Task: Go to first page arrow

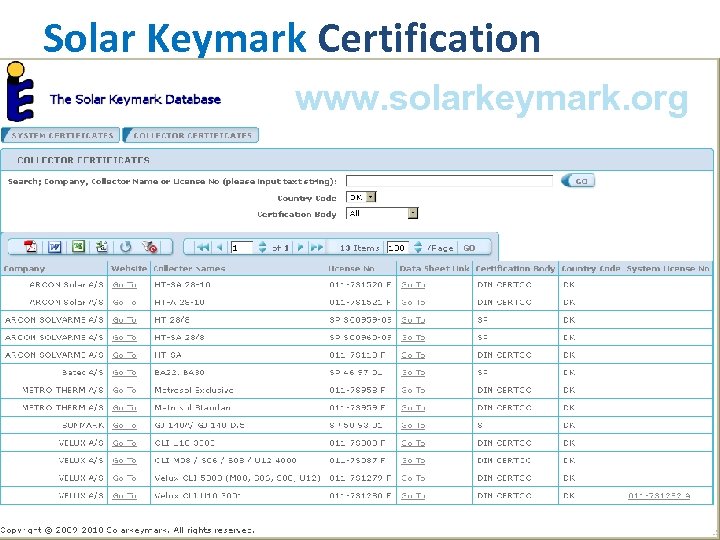Action: coord(202,246)
